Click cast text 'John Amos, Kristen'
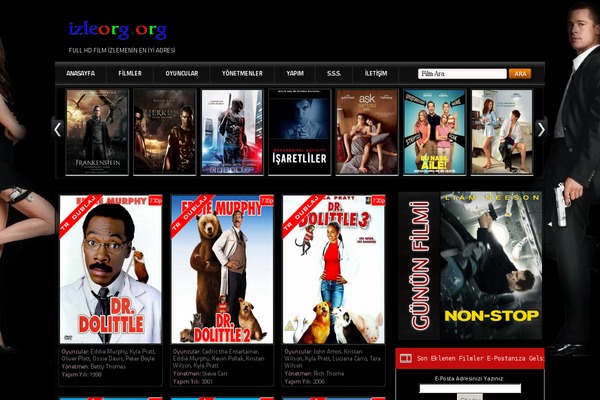 click(338, 351)
